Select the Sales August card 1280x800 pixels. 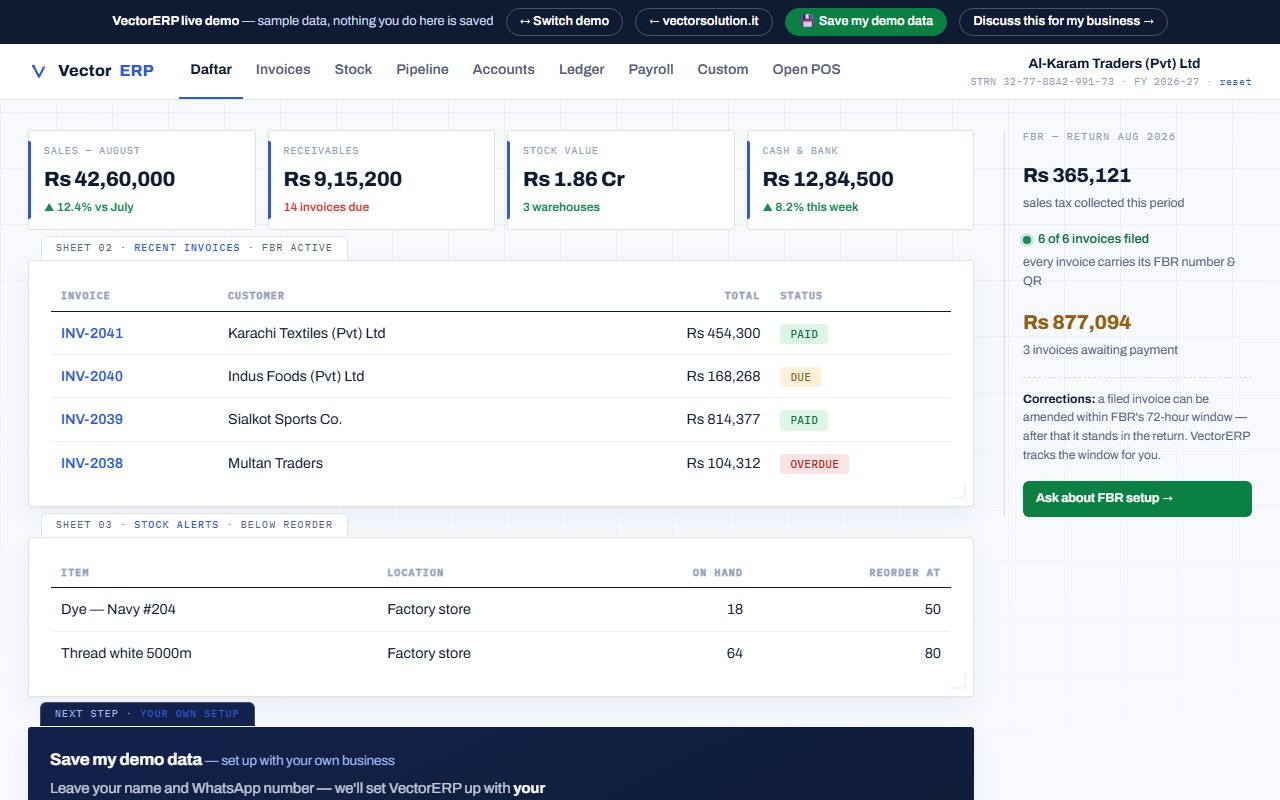tap(142, 179)
